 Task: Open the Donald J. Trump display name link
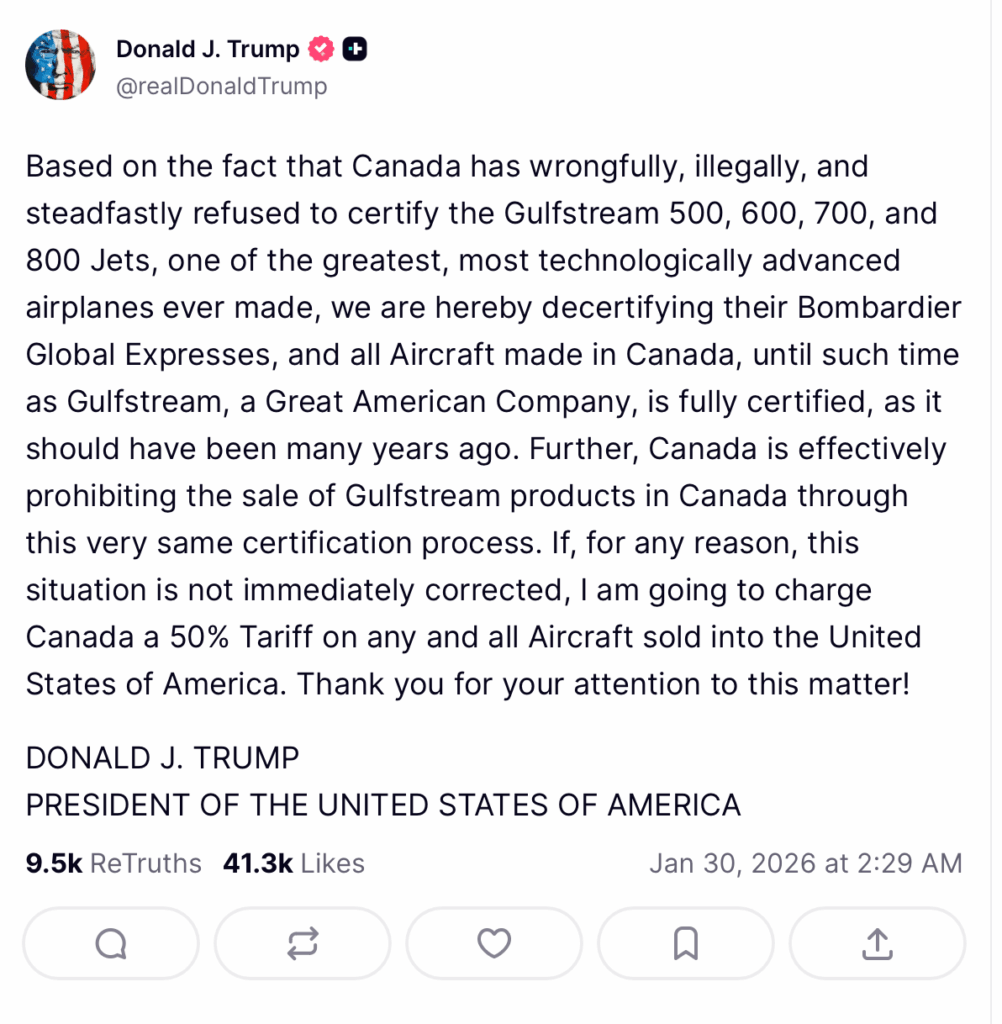point(207,48)
